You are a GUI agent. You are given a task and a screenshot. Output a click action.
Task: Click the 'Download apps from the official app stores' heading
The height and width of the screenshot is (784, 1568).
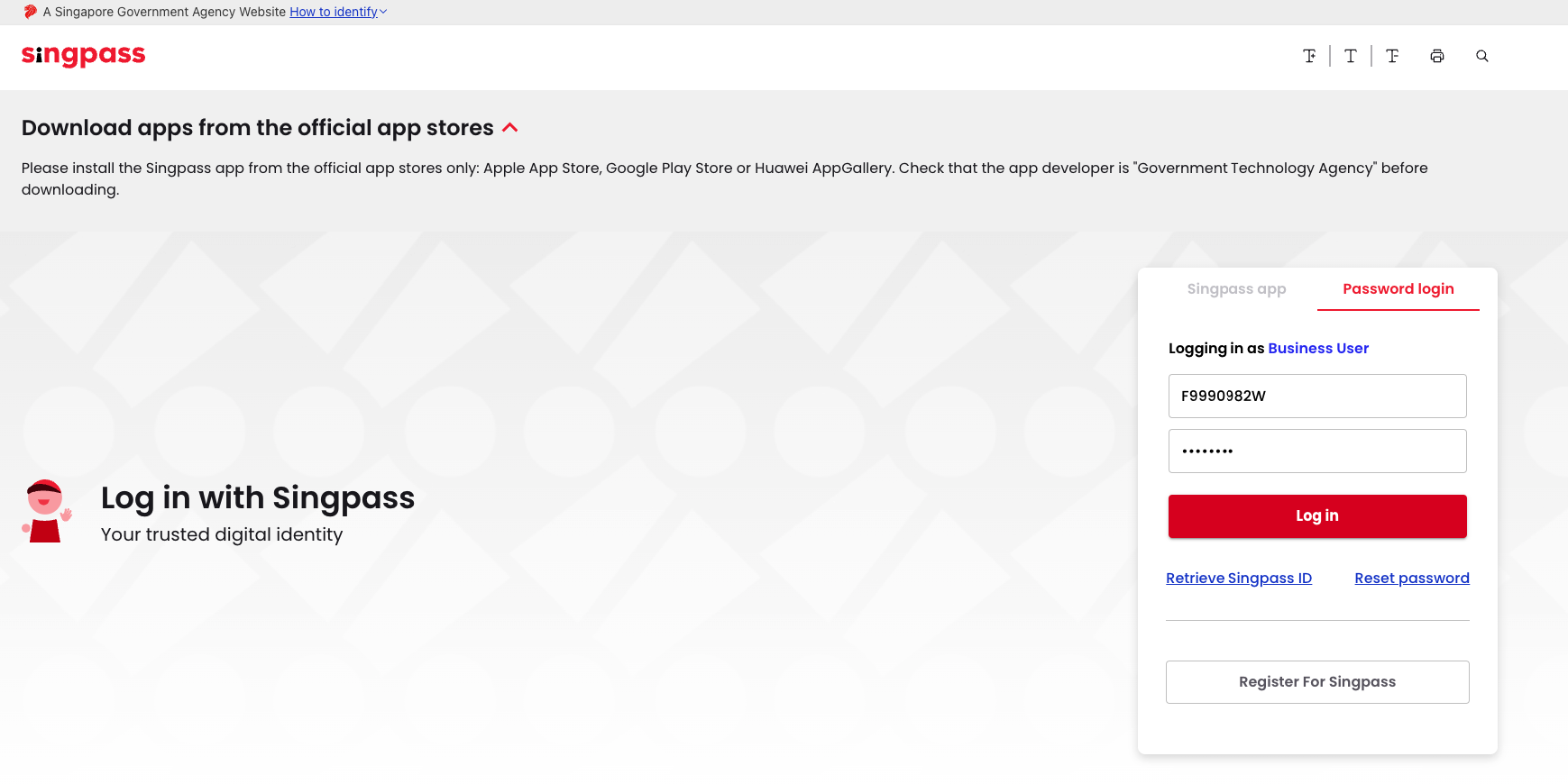(x=258, y=128)
